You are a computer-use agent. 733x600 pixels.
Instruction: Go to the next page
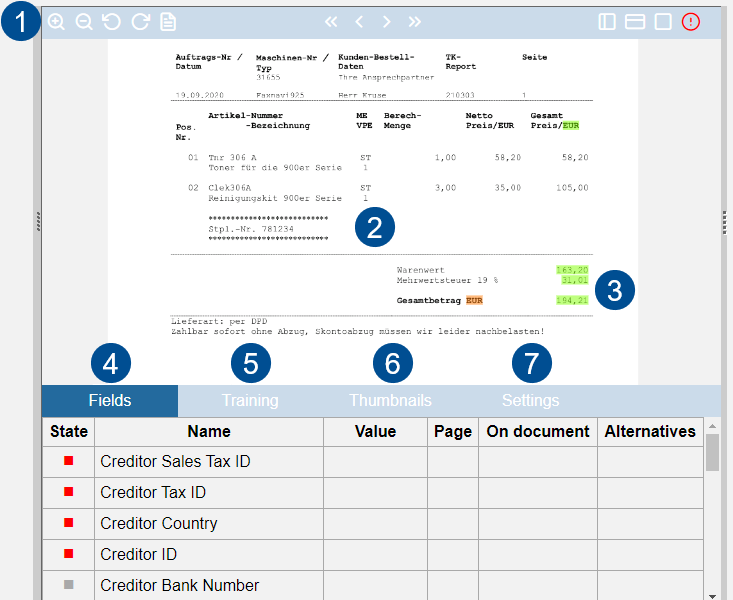386,21
